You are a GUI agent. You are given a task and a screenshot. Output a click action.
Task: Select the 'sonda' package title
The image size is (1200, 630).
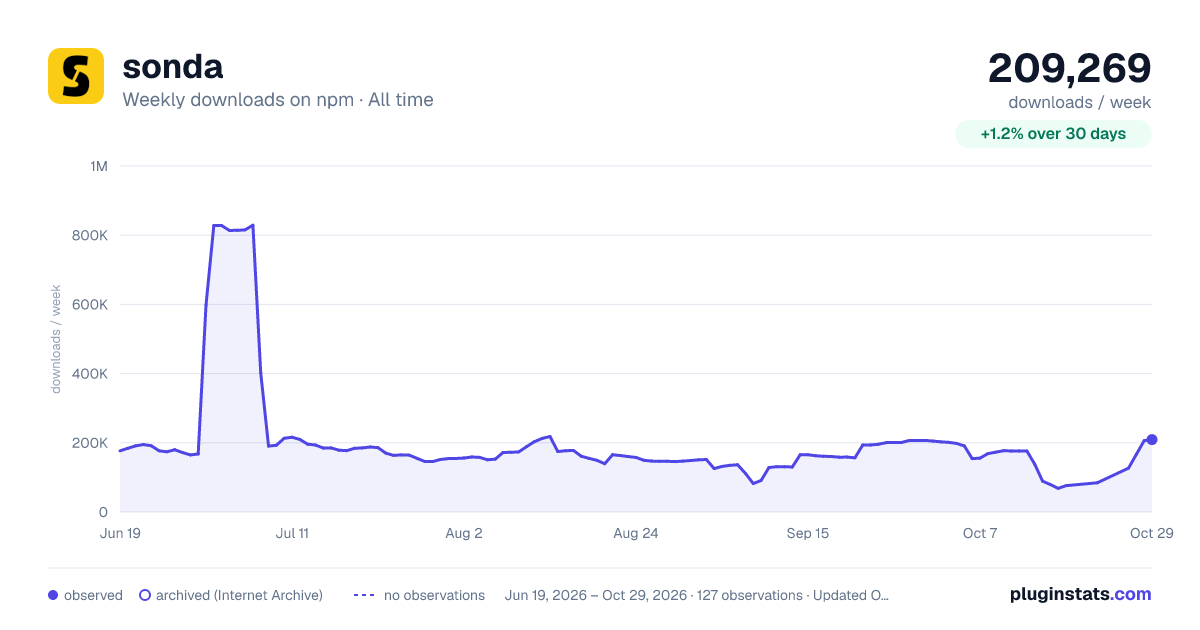tap(172, 67)
